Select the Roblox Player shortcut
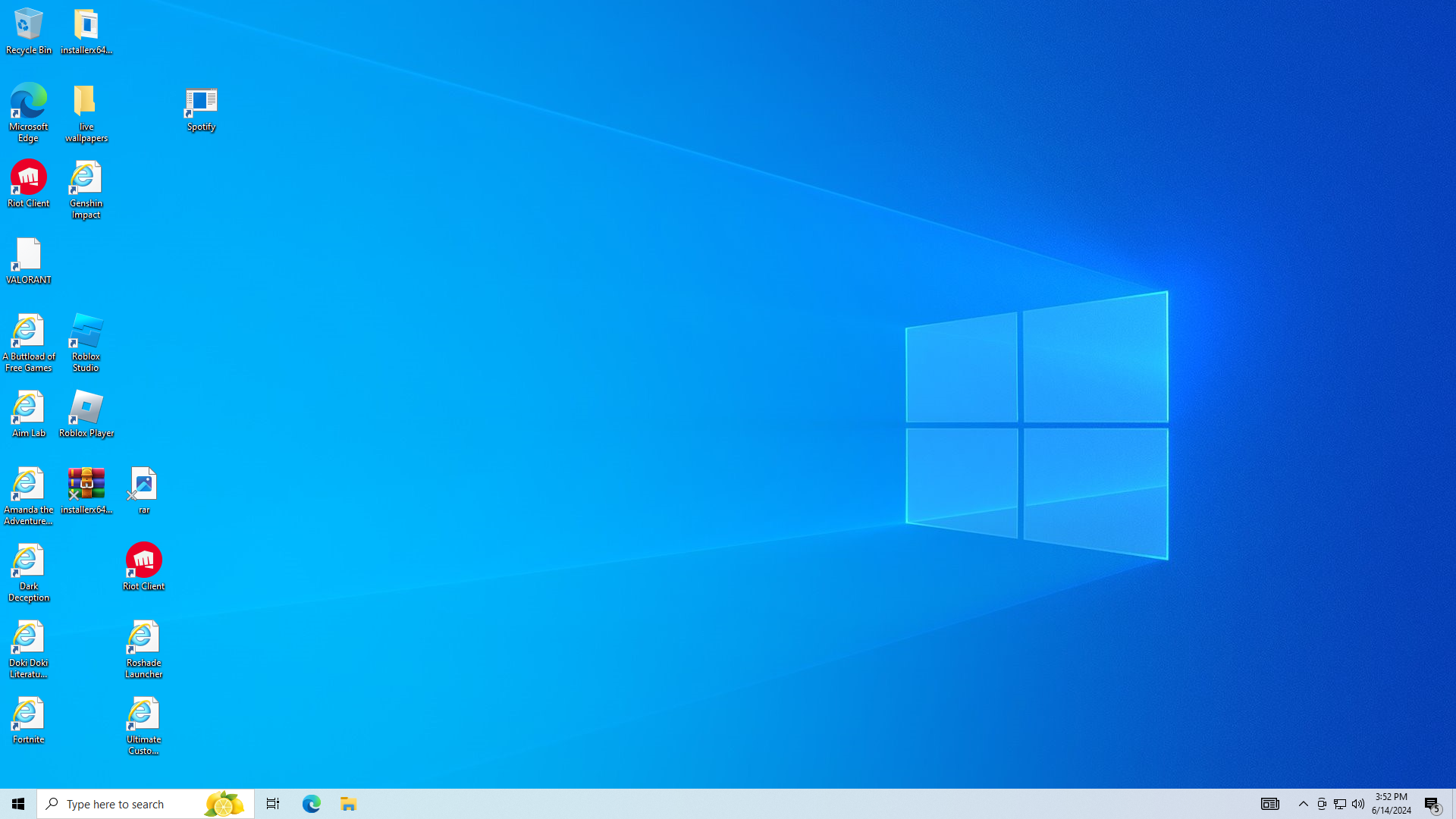Image resolution: width=1456 pixels, height=819 pixels. 86,413
